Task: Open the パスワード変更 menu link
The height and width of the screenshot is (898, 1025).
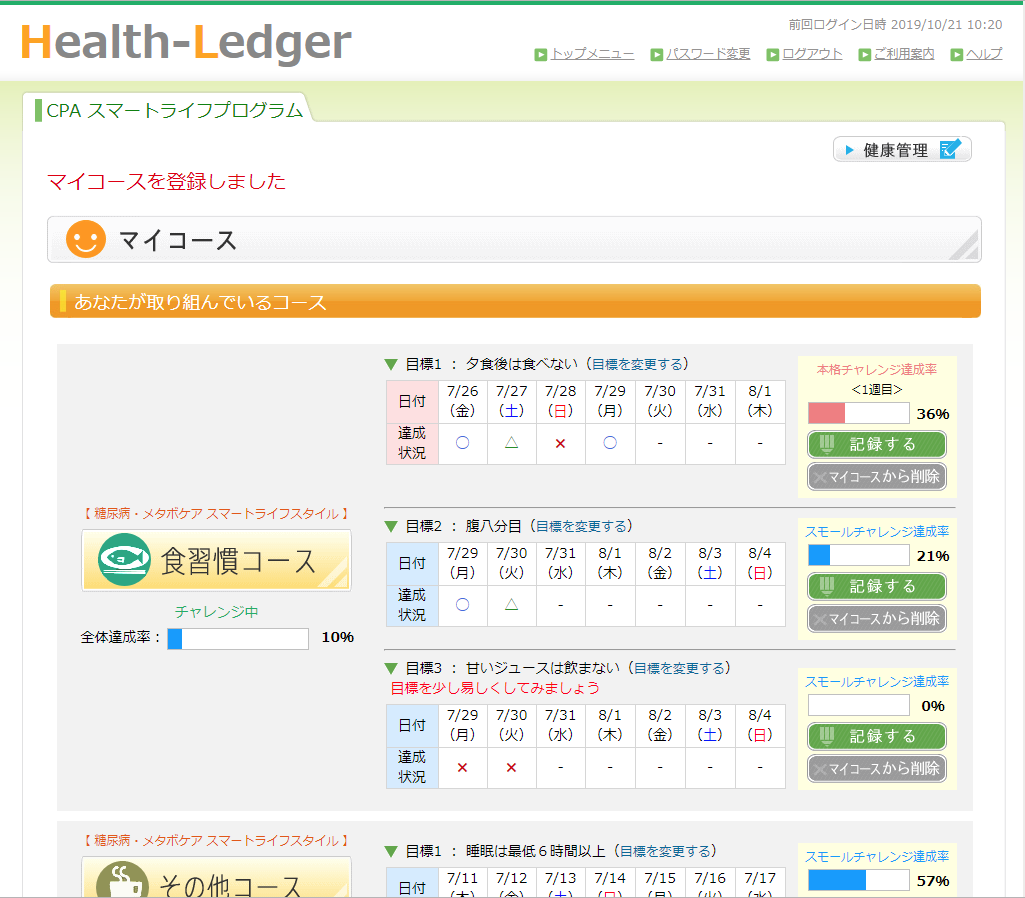Action: tap(708, 54)
